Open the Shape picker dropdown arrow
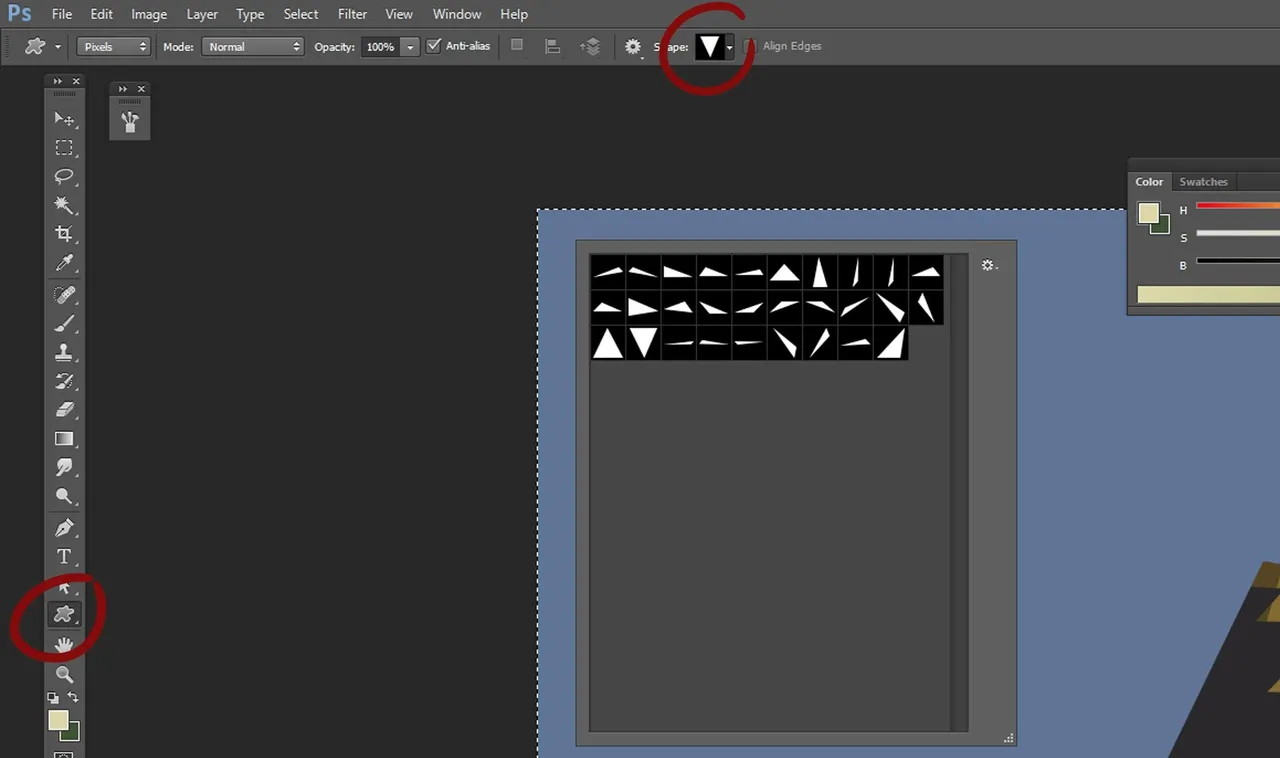 click(730, 47)
